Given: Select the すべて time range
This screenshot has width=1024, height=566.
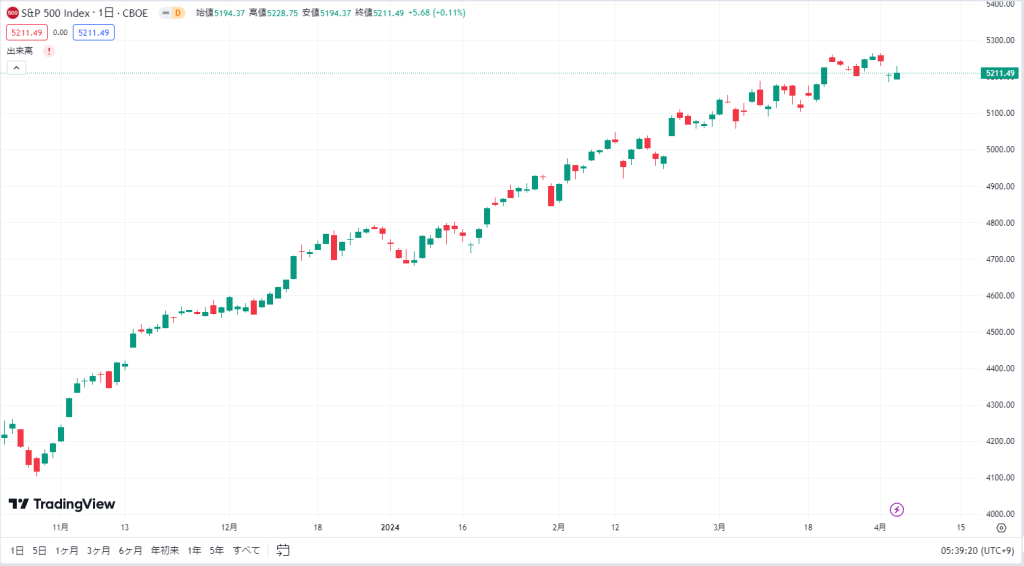Looking at the screenshot, I should tap(246, 550).
